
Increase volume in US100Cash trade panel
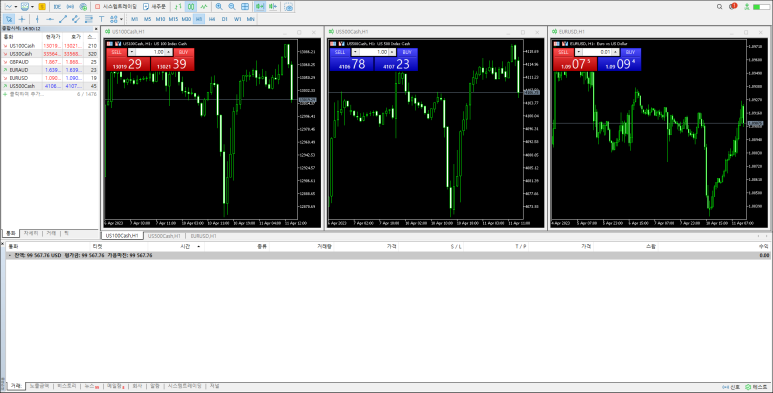coord(169,52)
